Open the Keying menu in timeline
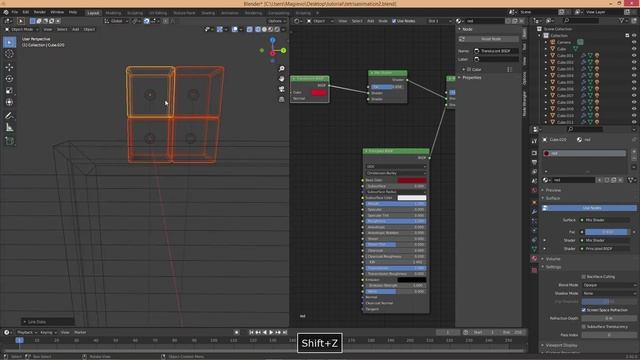 (x=49, y=332)
